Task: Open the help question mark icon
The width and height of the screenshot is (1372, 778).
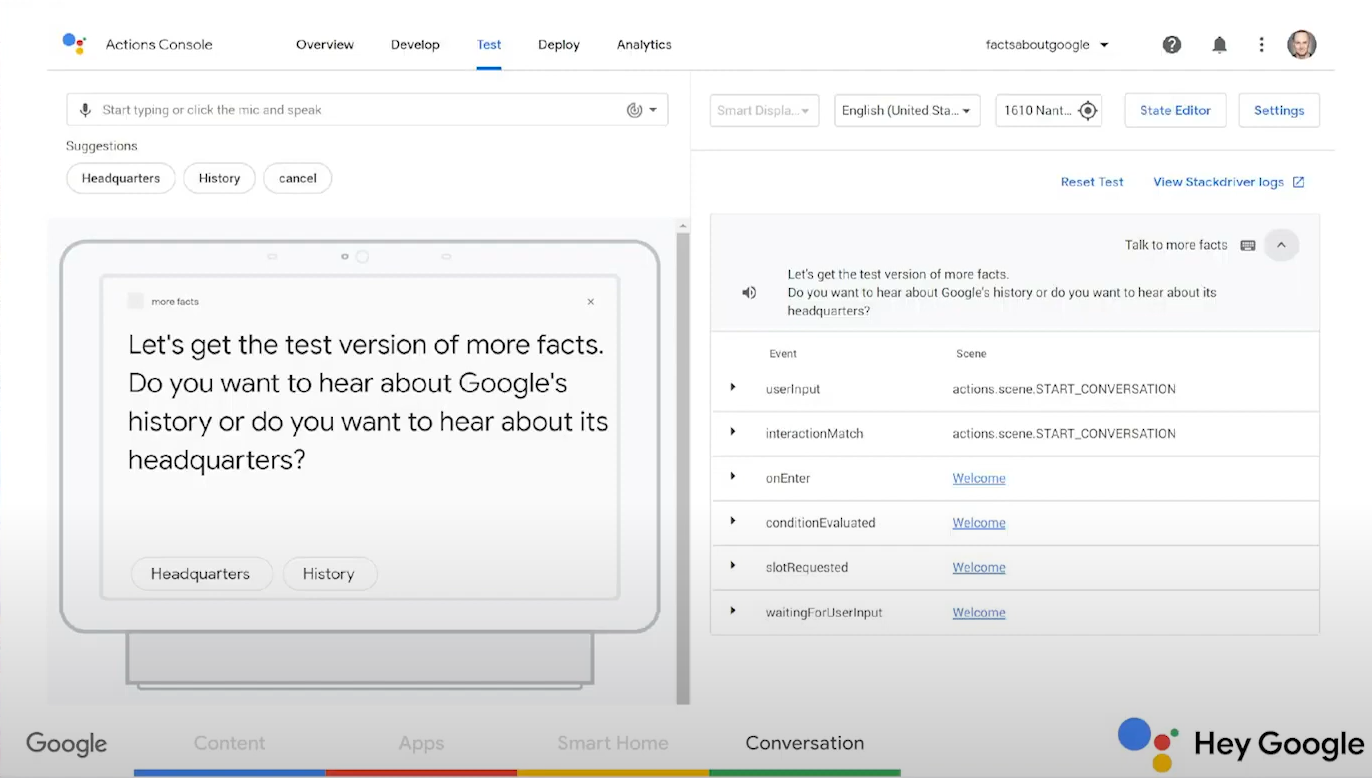Action: [1172, 45]
